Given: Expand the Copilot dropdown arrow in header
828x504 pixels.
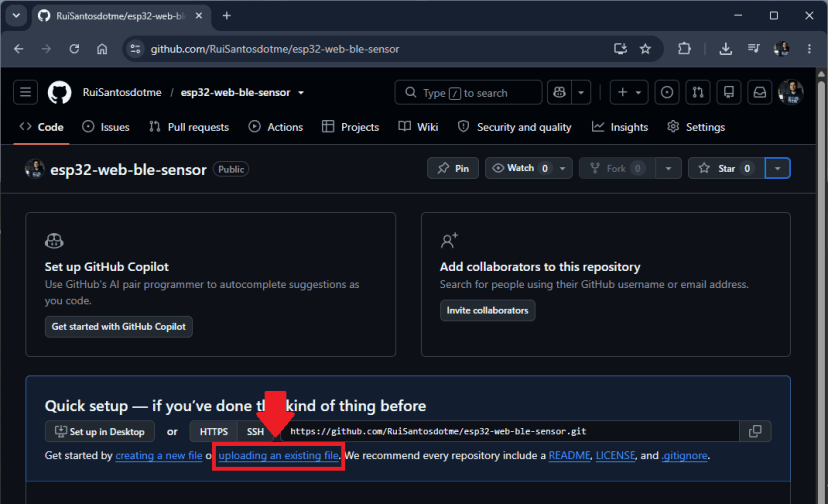Looking at the screenshot, I should point(581,92).
